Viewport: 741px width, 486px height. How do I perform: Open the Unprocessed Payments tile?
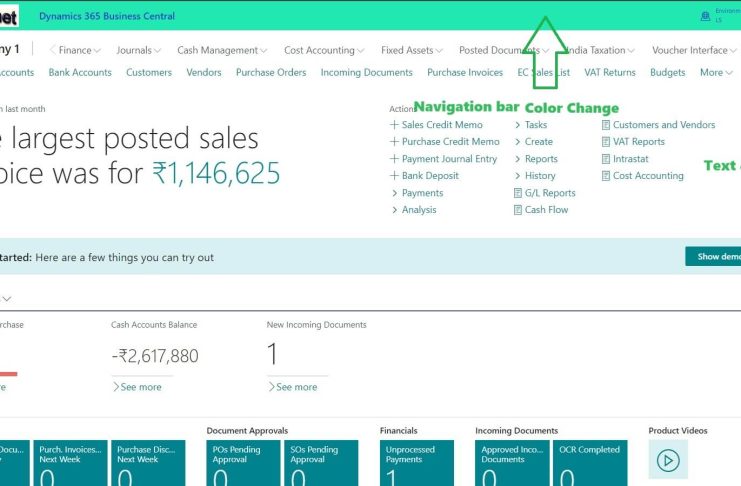(x=417, y=463)
